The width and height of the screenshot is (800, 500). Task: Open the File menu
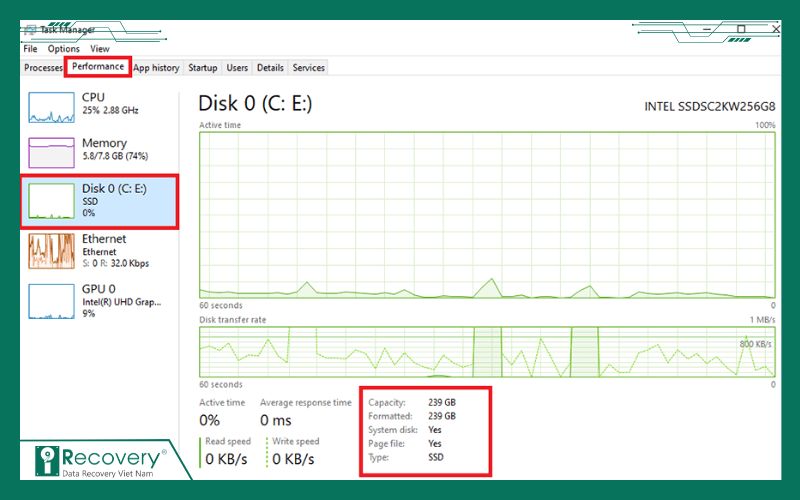click(x=30, y=48)
